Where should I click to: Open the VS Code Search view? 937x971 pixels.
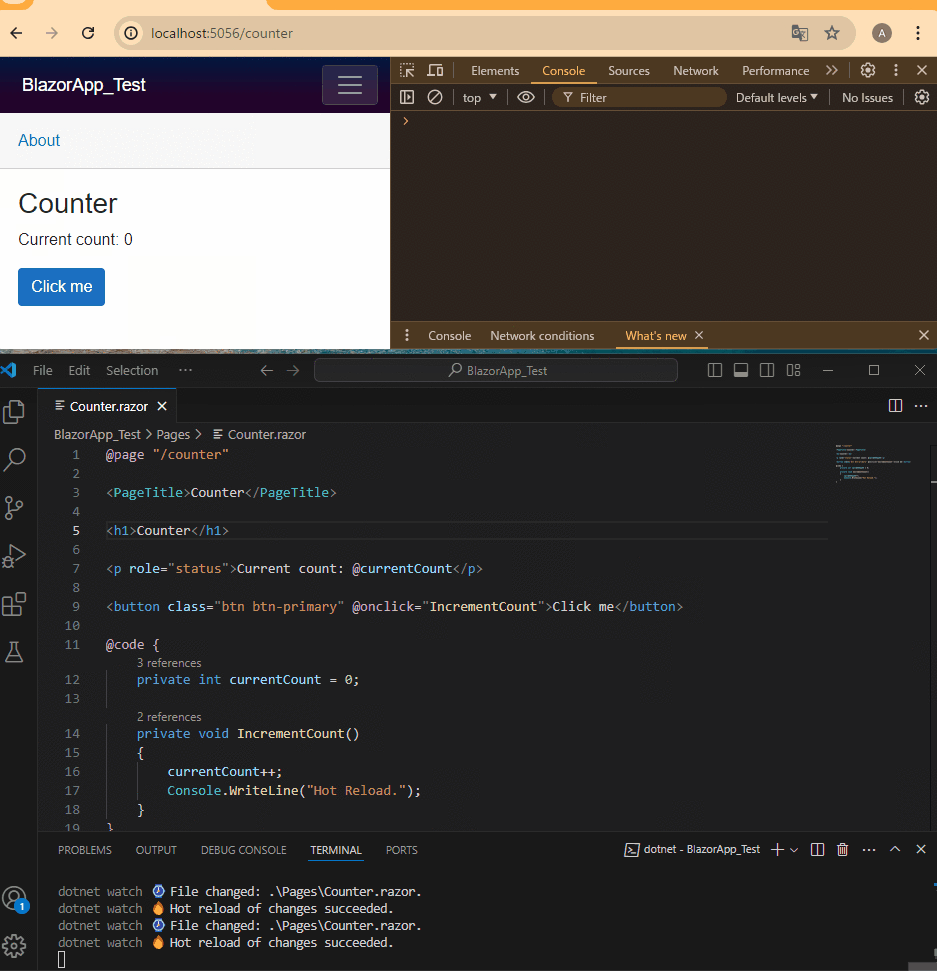(14, 459)
